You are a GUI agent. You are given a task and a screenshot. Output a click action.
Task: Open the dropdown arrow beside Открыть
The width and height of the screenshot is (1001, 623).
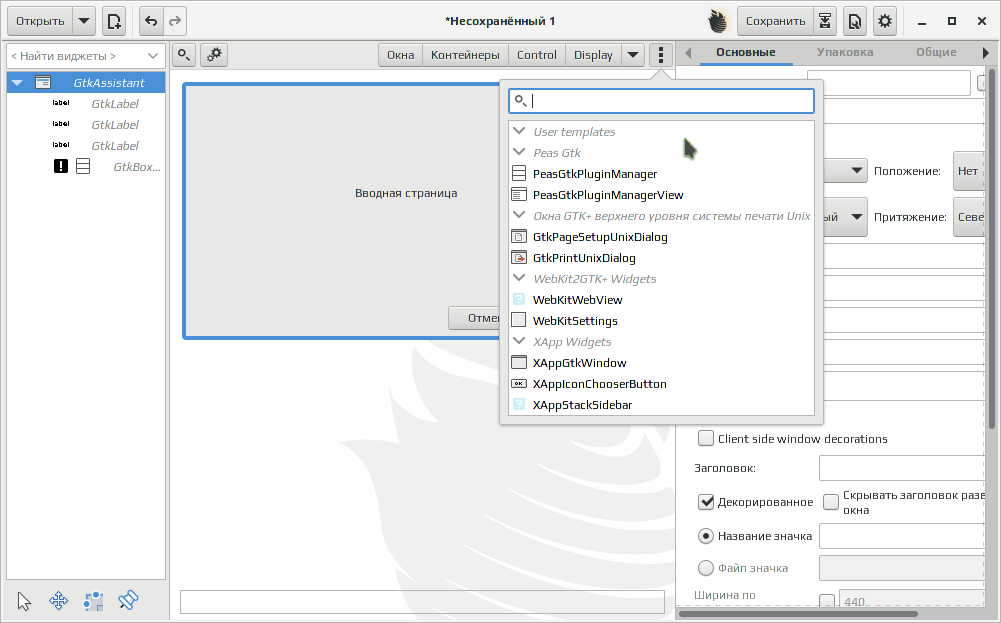[84, 21]
